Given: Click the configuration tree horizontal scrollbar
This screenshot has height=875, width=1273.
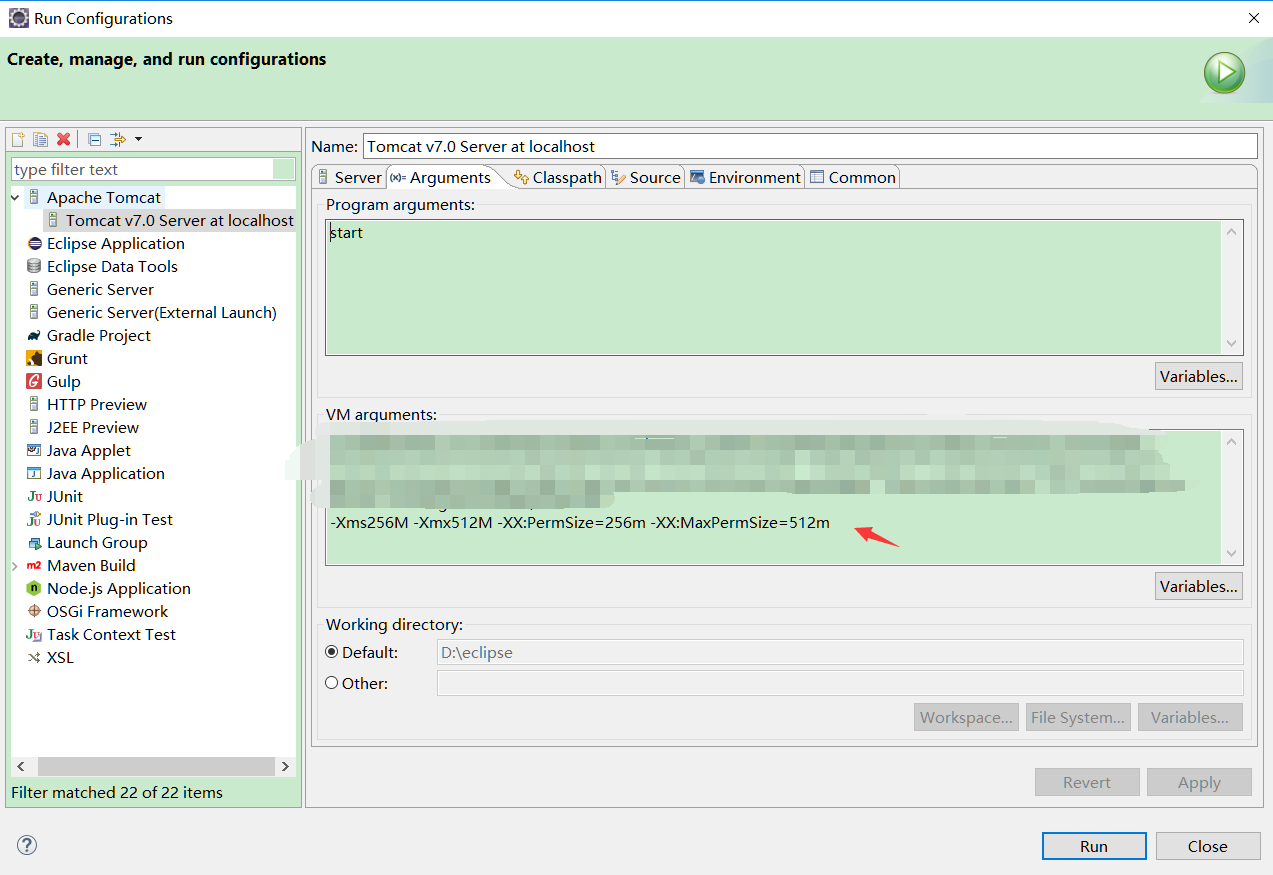Looking at the screenshot, I should 156,766.
